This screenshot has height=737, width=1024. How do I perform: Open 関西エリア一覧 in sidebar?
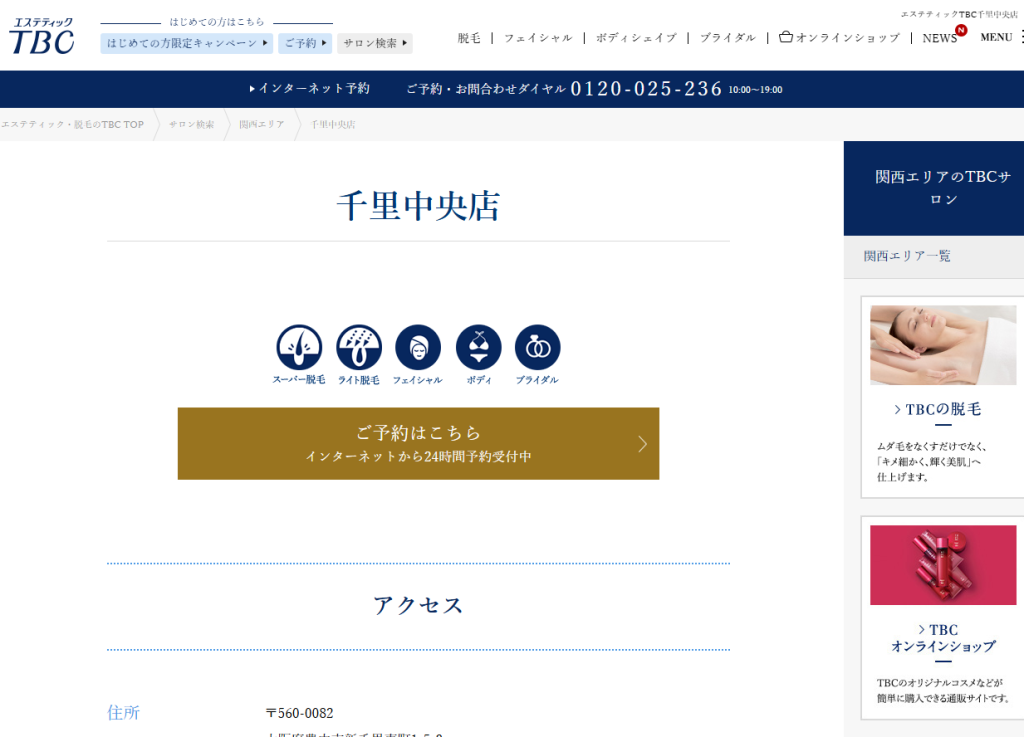907,256
